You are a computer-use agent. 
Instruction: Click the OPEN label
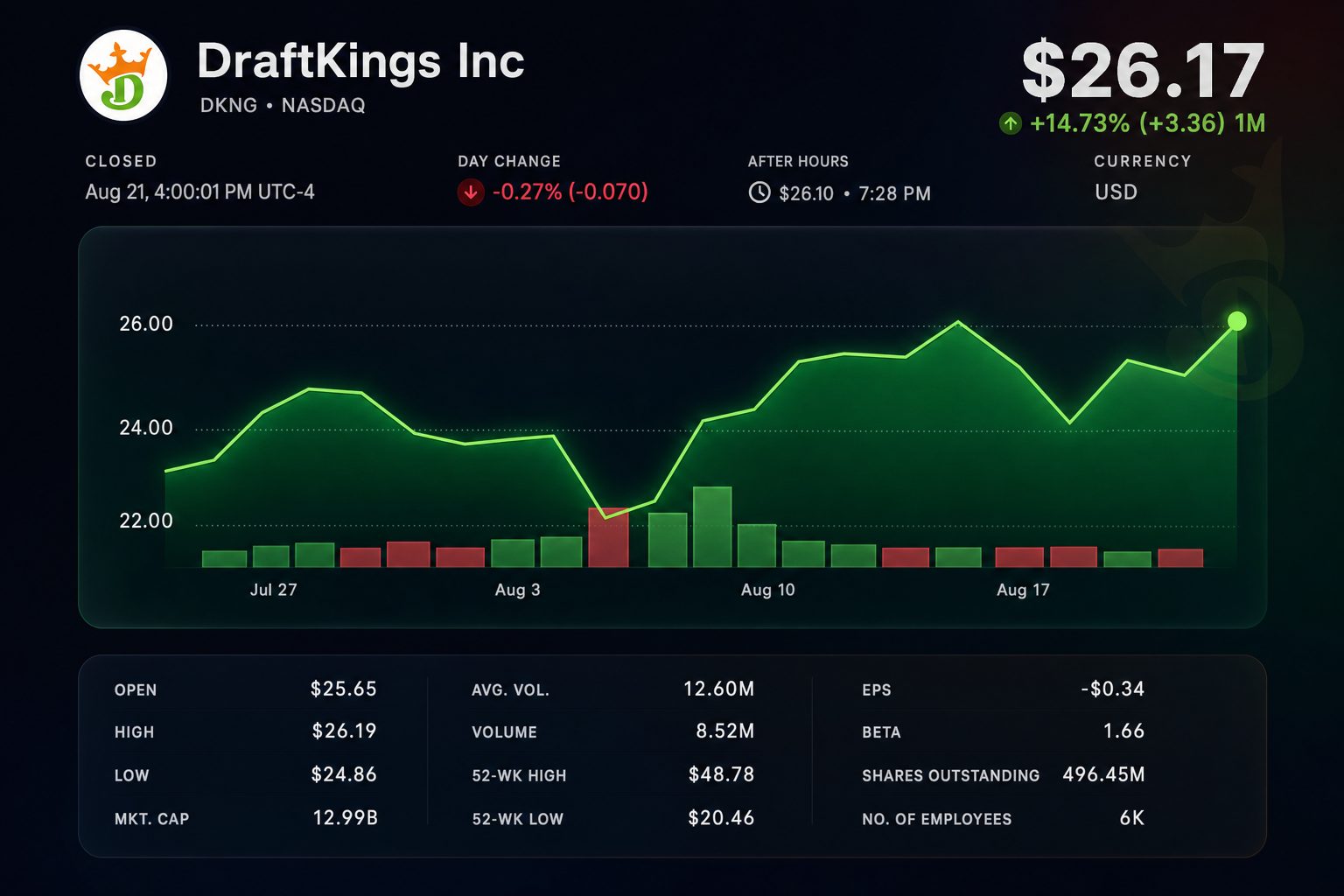(136, 689)
